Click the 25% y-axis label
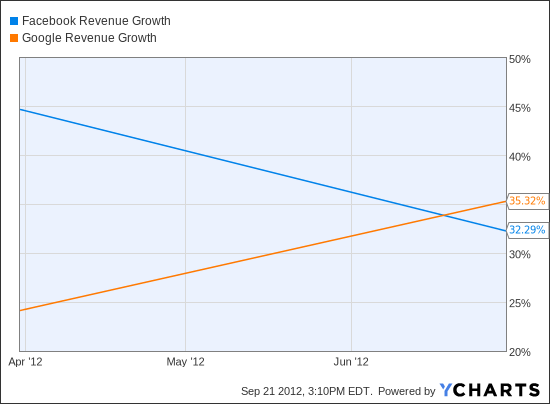Image resolution: width=550 pixels, height=404 pixels. (x=520, y=303)
